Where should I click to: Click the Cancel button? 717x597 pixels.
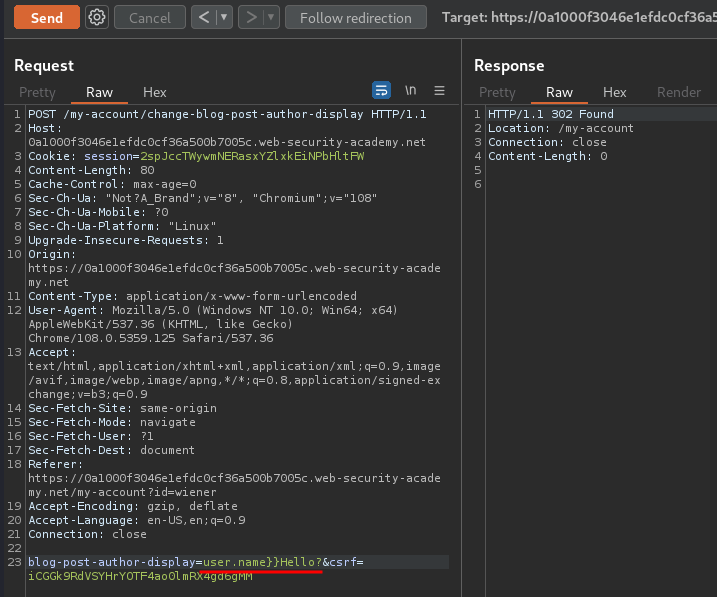point(150,17)
